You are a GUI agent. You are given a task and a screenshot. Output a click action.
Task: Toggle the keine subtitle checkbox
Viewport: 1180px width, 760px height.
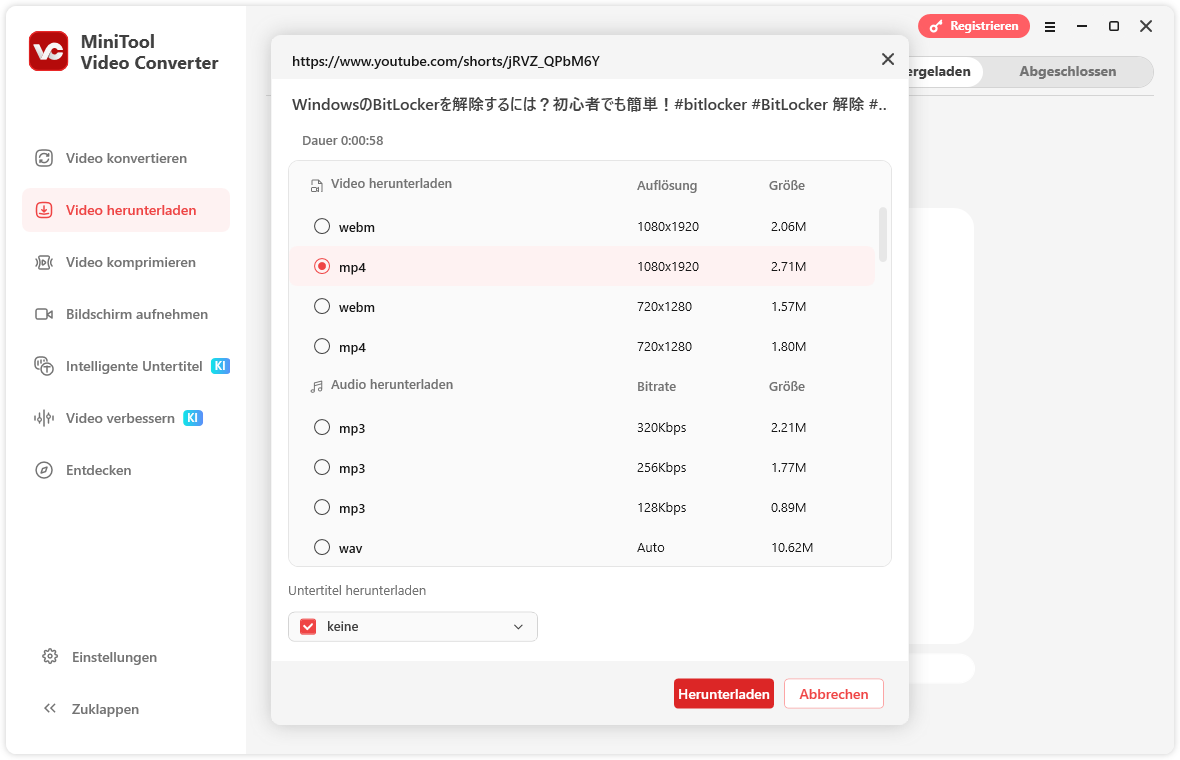(x=308, y=626)
